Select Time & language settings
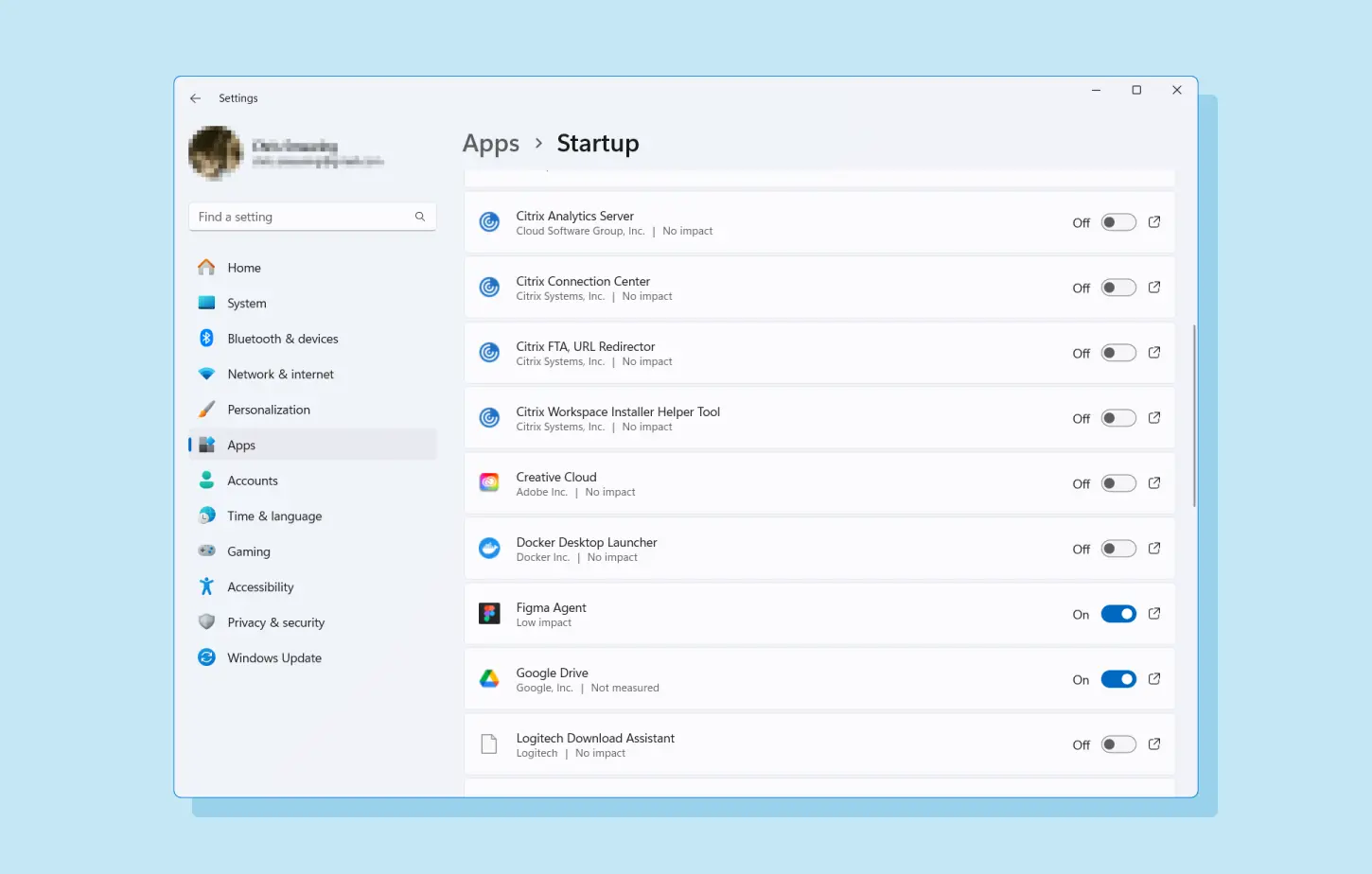1372x874 pixels. tap(273, 516)
